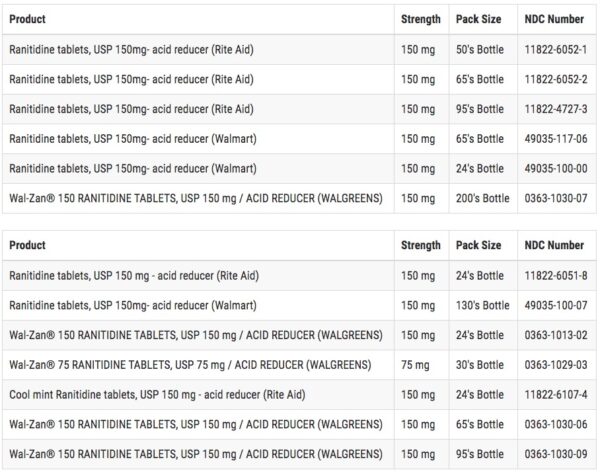Screen dimensions: 600x472
Task: Click Product header in second table
Action: 27,245
